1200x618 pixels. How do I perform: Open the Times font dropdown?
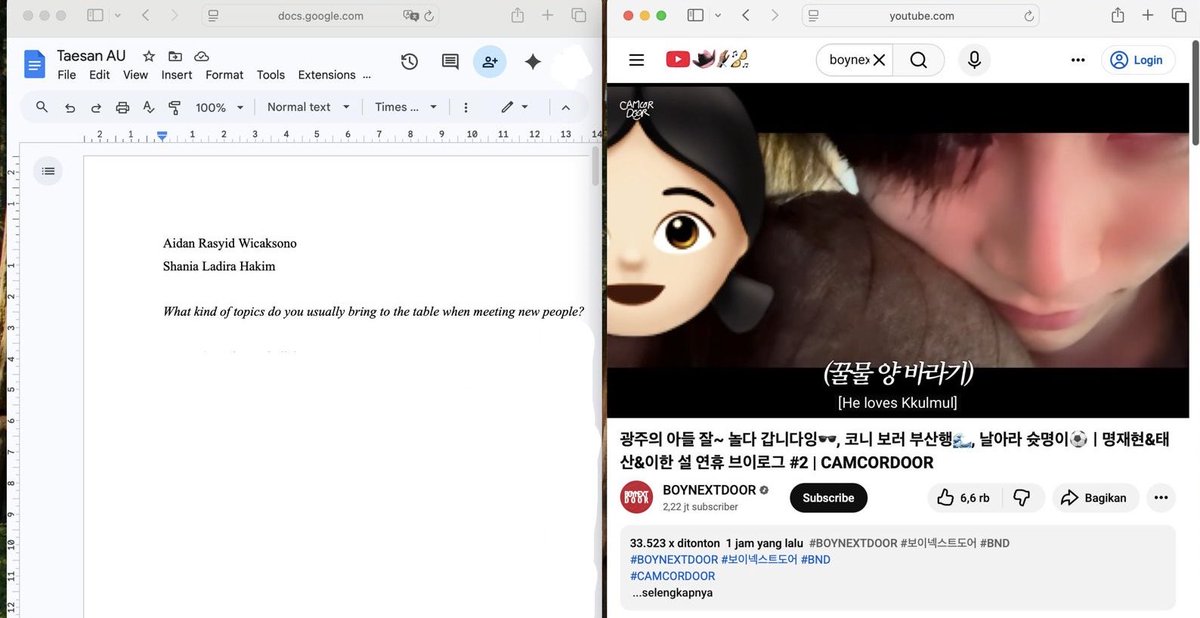tap(406, 107)
